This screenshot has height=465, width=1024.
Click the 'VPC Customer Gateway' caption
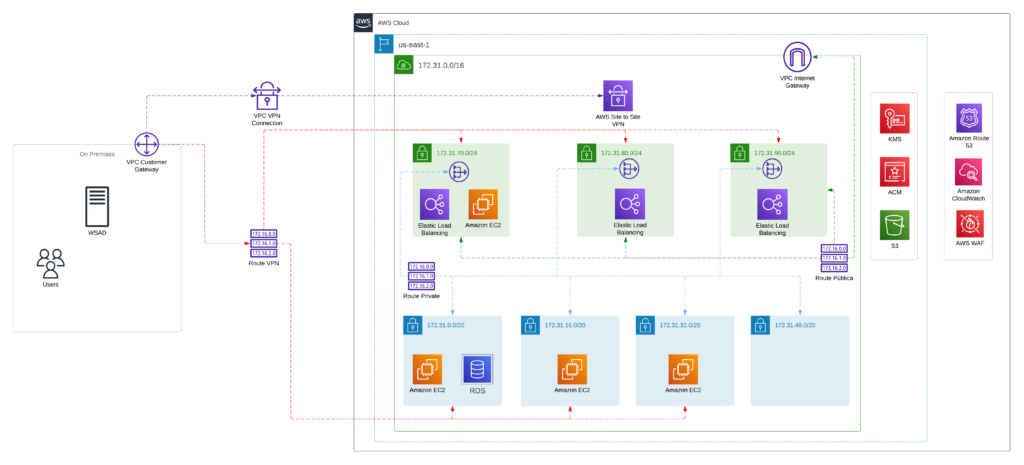[x=147, y=166]
